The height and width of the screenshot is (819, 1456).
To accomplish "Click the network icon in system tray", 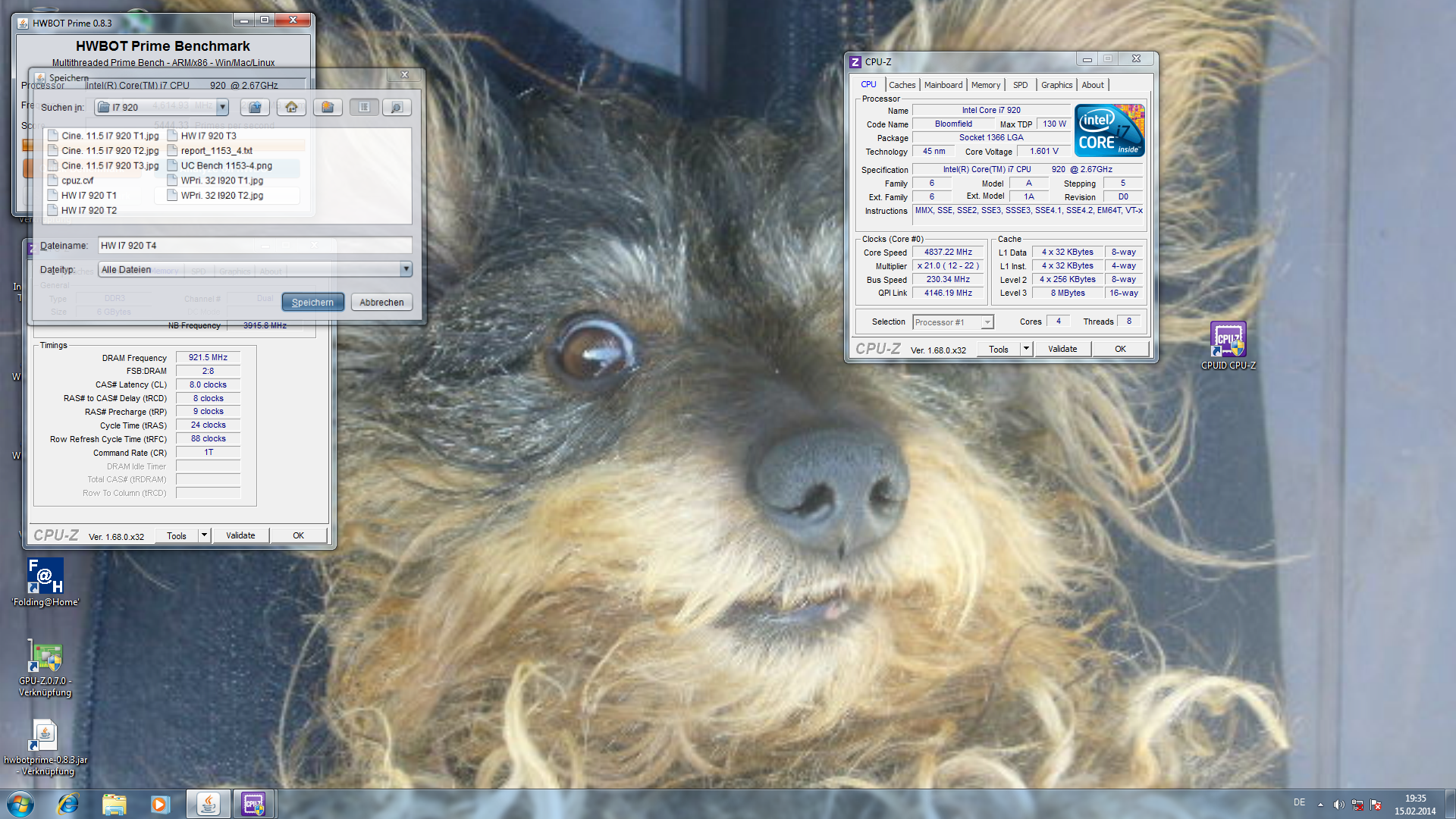I will [1357, 805].
